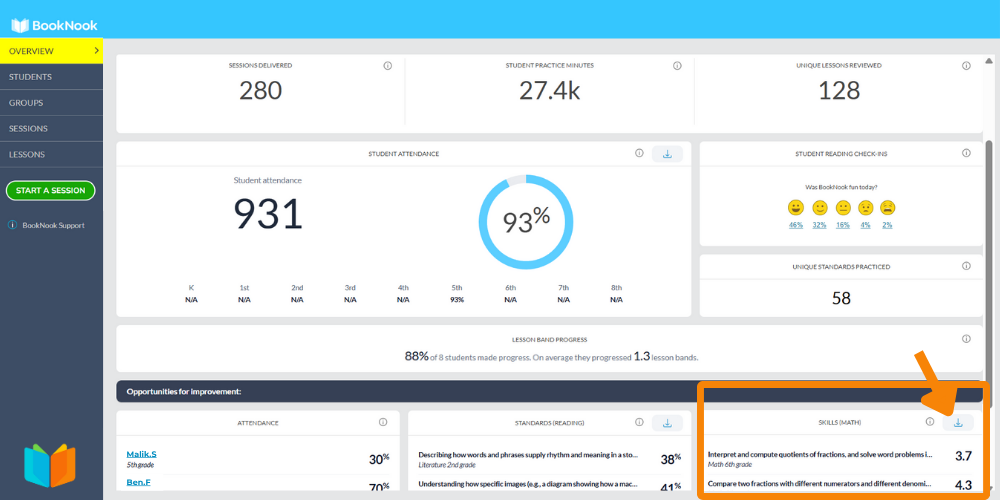Download the Standards (Reading) report
The height and width of the screenshot is (500, 1000).
(x=667, y=423)
